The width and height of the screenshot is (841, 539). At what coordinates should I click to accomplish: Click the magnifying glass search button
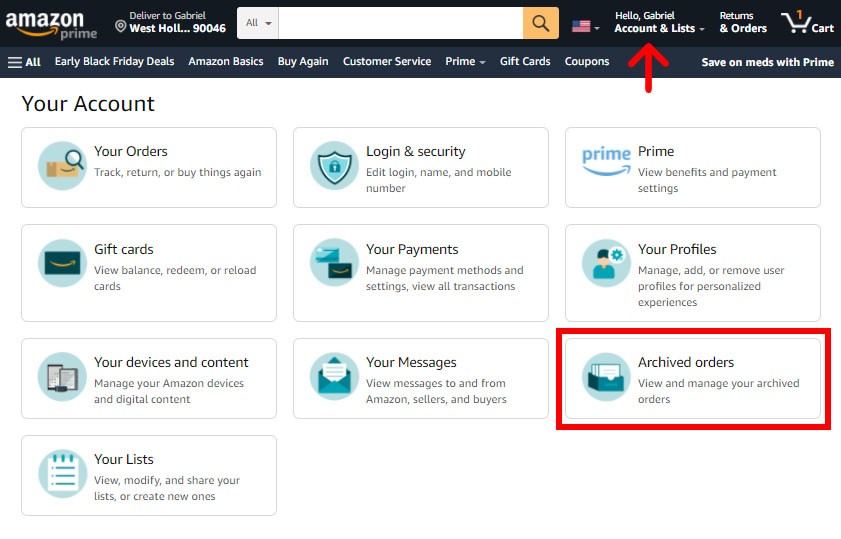click(540, 23)
